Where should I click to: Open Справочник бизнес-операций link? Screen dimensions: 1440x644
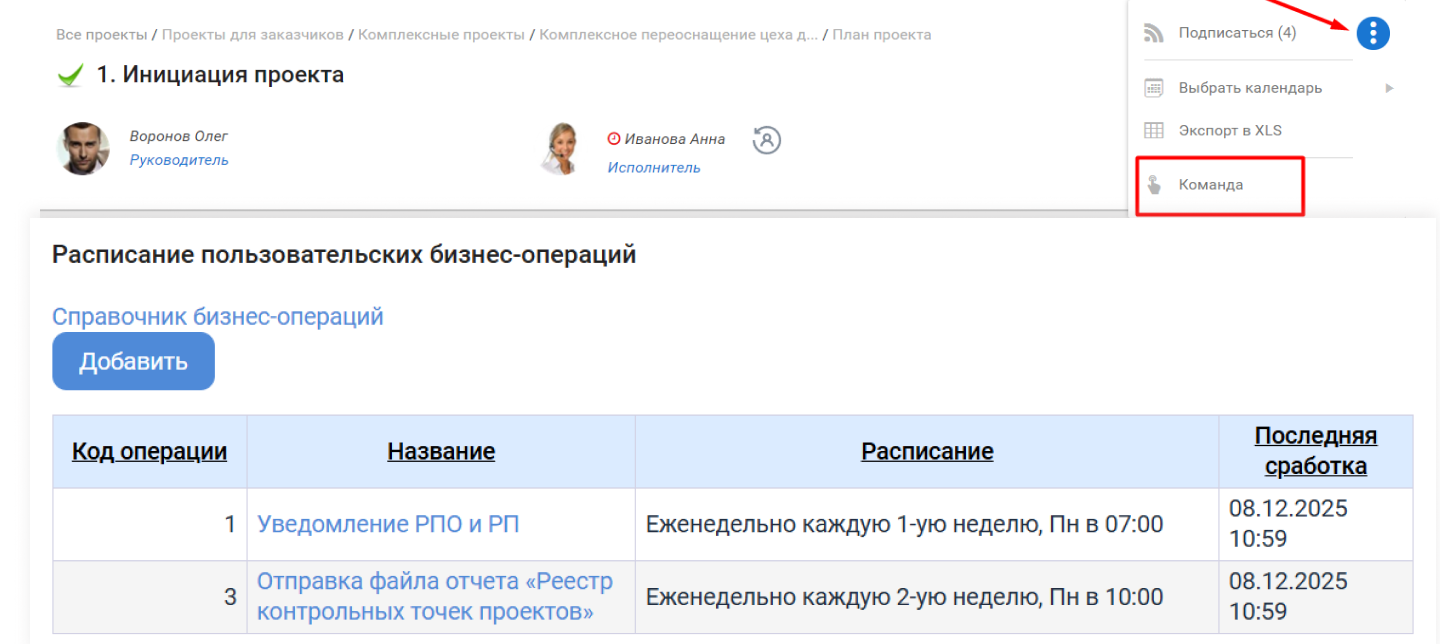click(218, 317)
